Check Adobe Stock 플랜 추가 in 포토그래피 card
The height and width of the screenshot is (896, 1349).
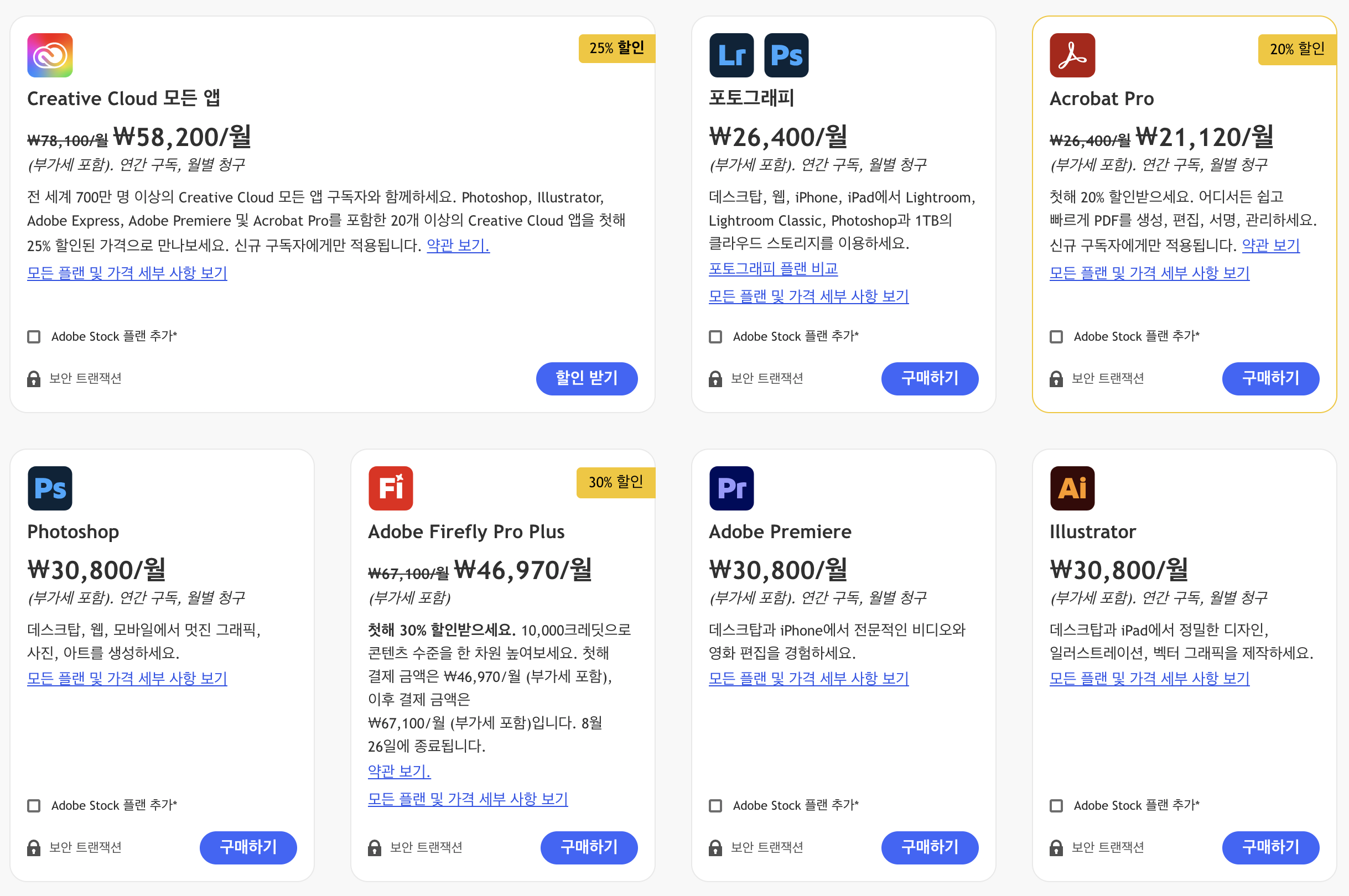point(715,337)
